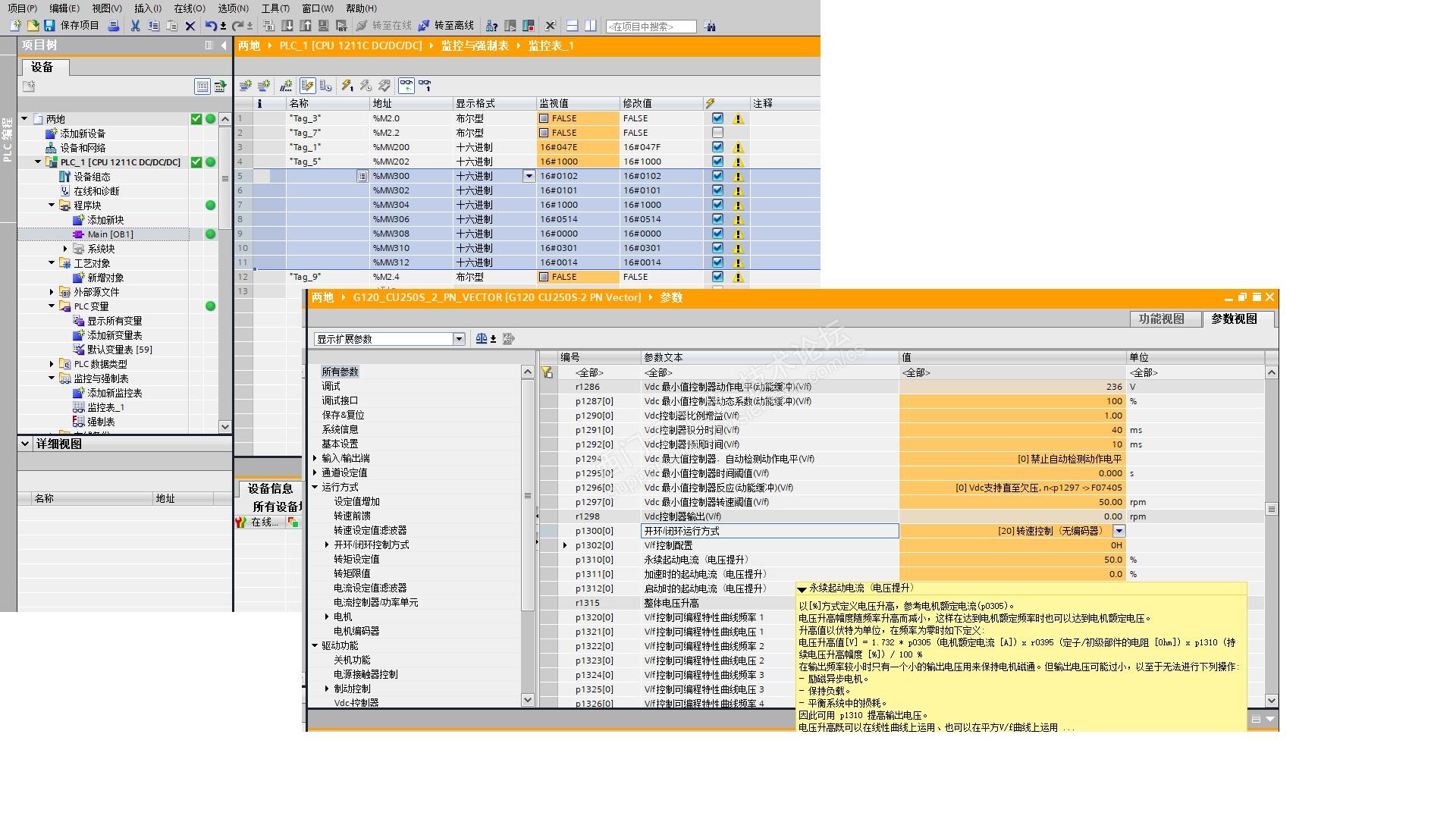Click the Print icon in toolbar
The height and width of the screenshot is (819, 1456).
[x=114, y=26]
